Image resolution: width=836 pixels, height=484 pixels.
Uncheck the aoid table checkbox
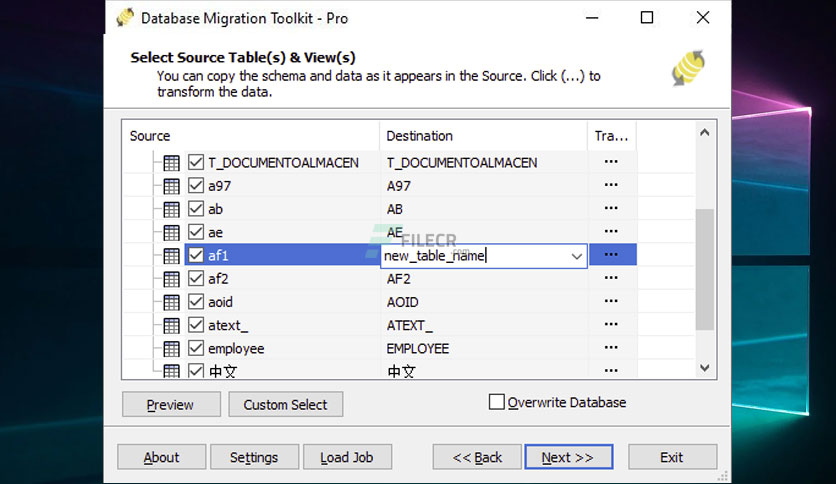(196, 301)
